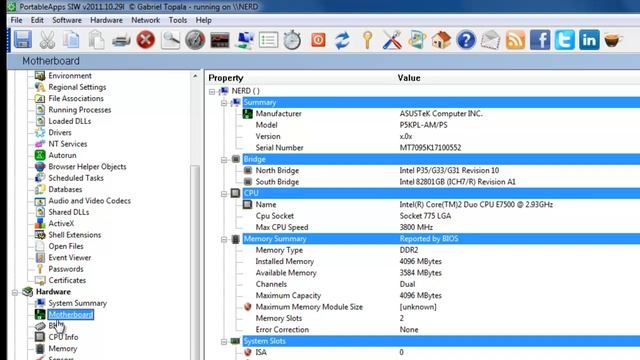The image size is (640, 360).
Task: Select Loaded DLLs in the tree
Action: point(69,121)
